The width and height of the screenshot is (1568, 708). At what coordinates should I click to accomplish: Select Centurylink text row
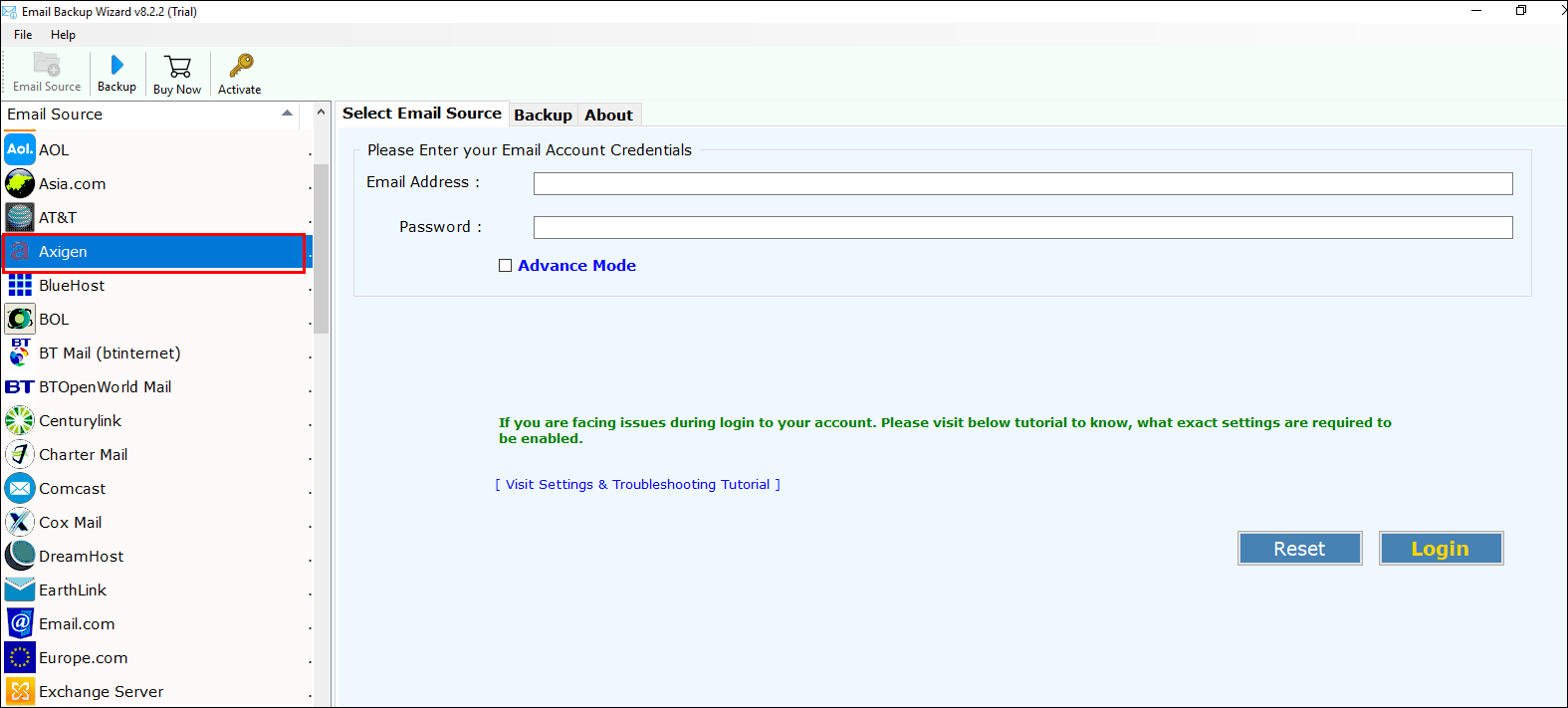coord(80,421)
